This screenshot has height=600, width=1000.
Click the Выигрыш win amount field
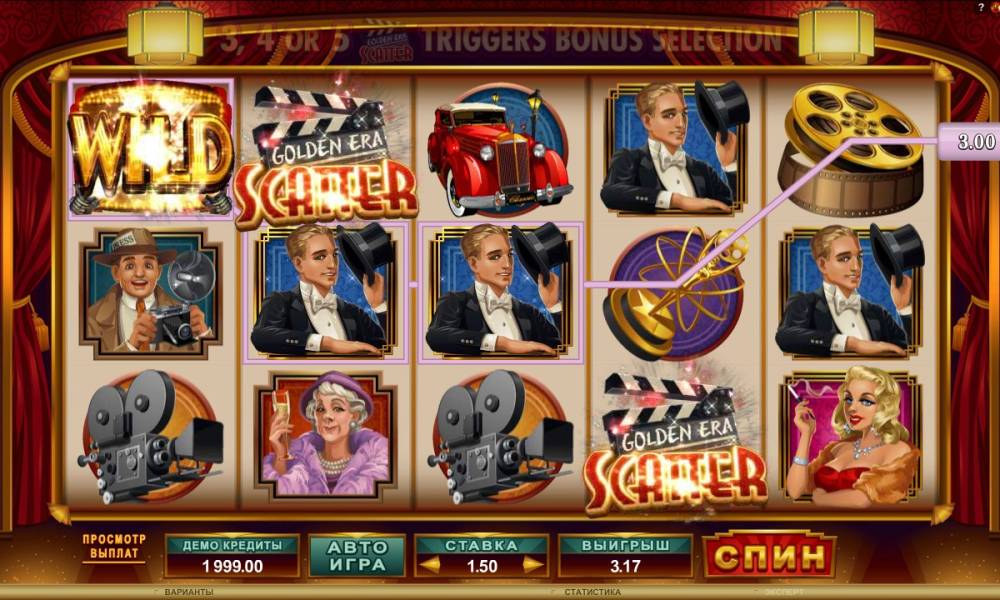(x=625, y=556)
